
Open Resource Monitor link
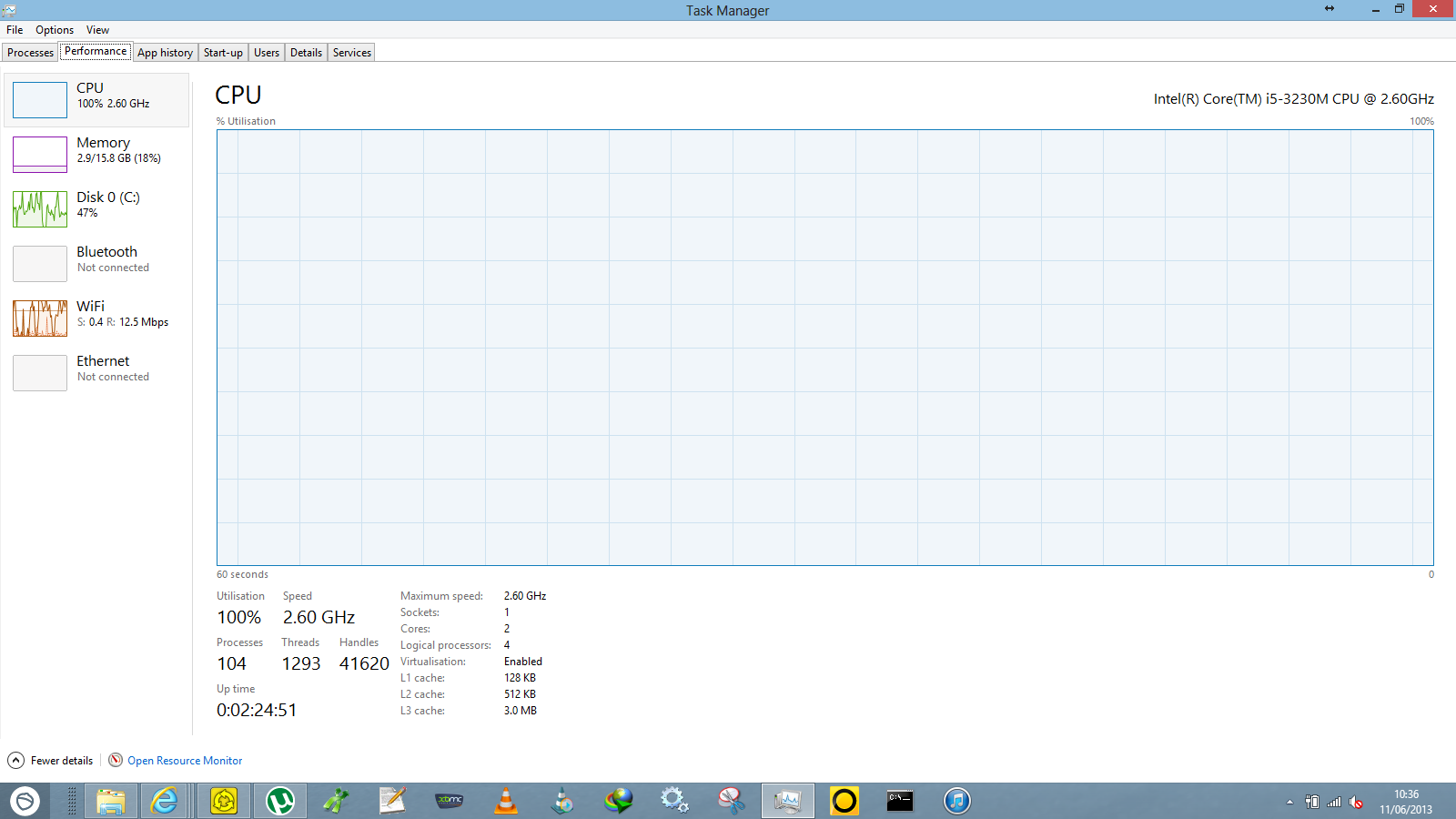coord(185,761)
